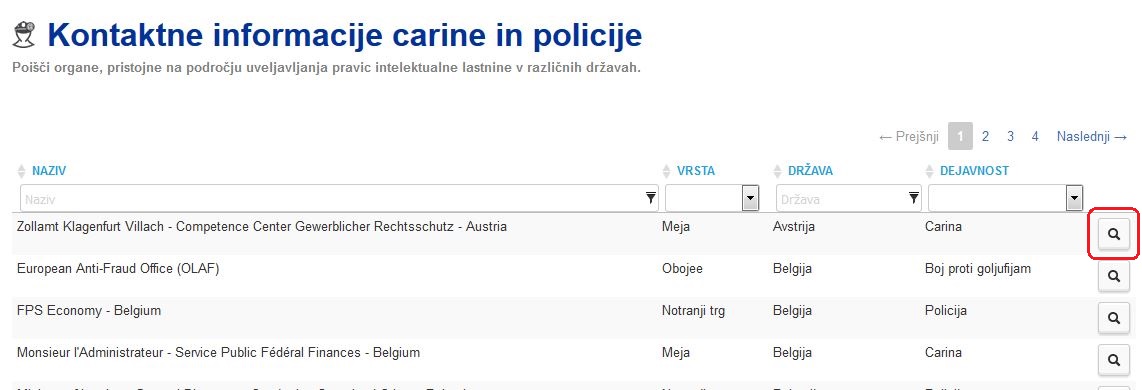The width and height of the screenshot is (1142, 390).
Task: Focus the Naziv filter text field
Action: pyautogui.click(x=339, y=198)
